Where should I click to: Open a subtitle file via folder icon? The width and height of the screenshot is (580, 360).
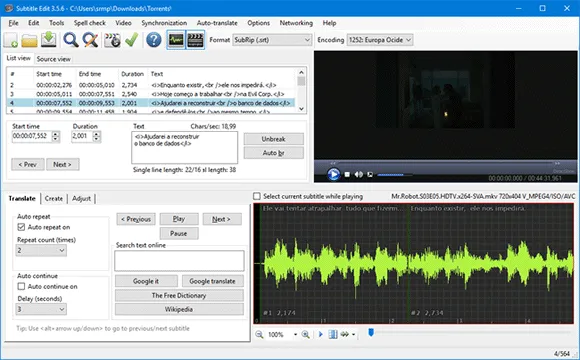point(29,40)
